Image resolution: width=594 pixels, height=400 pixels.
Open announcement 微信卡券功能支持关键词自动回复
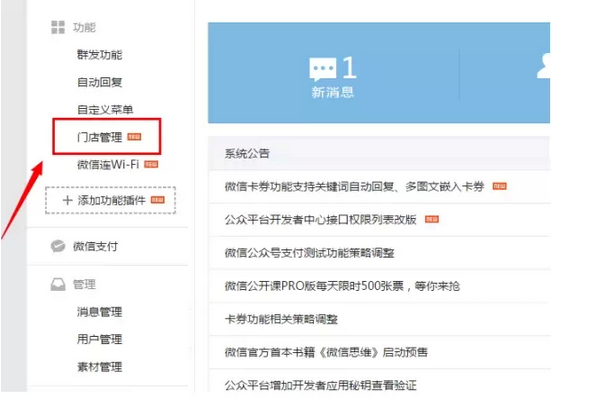pyautogui.click(x=355, y=187)
